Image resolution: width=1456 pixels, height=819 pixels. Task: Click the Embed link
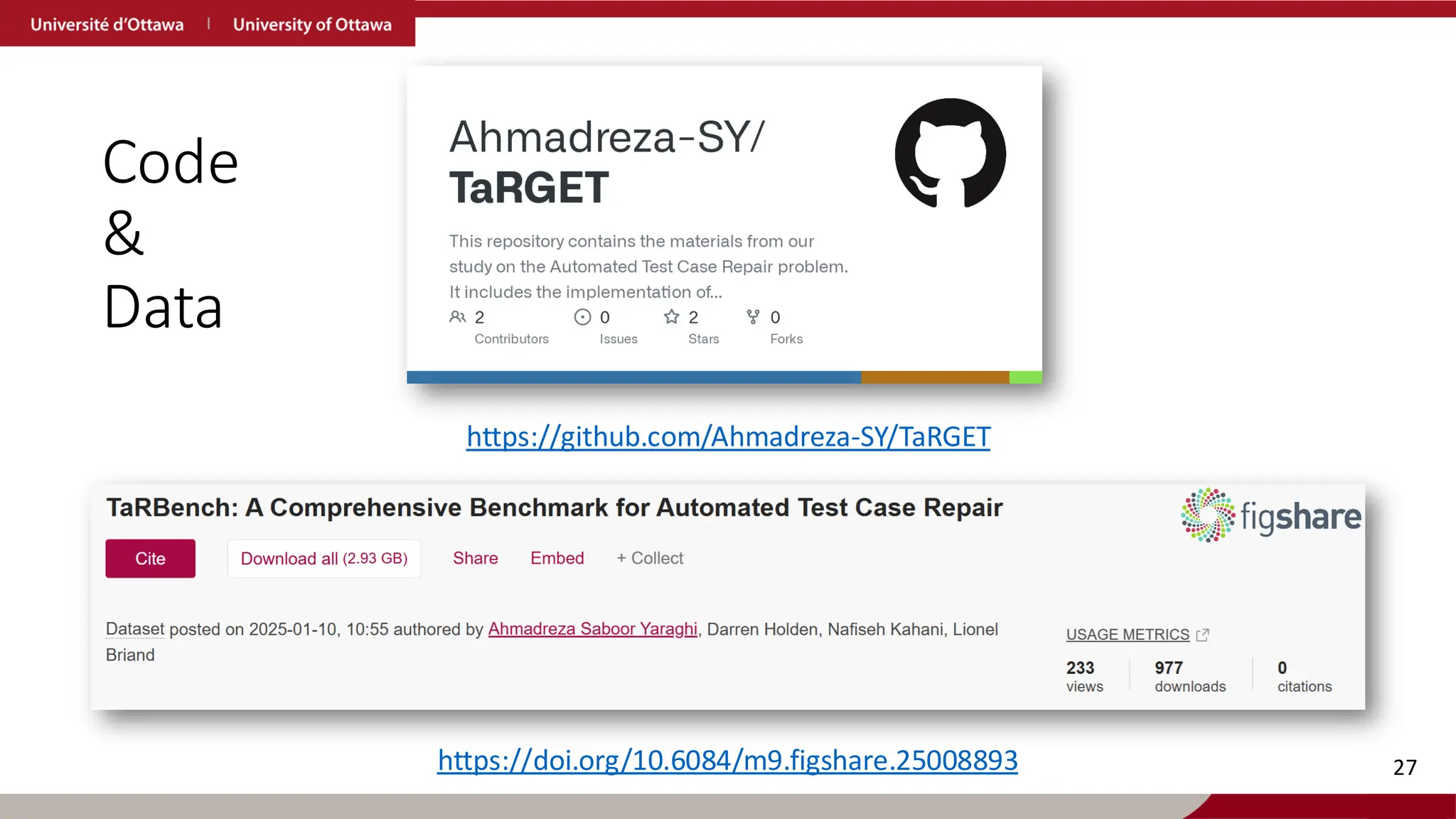tap(557, 558)
